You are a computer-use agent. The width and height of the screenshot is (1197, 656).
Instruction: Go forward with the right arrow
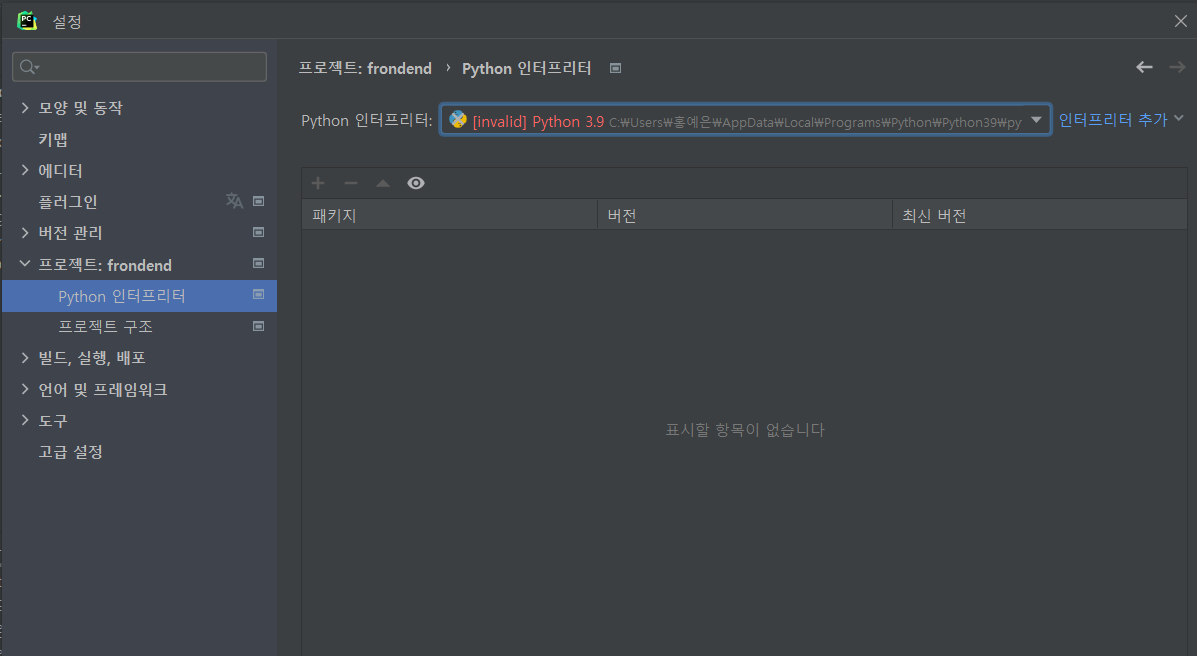tap(1177, 67)
